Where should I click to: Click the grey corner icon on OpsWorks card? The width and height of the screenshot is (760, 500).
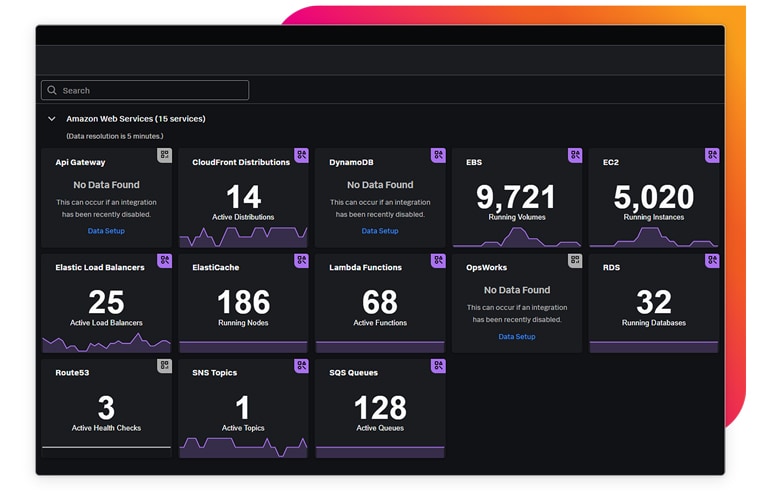coord(575,261)
